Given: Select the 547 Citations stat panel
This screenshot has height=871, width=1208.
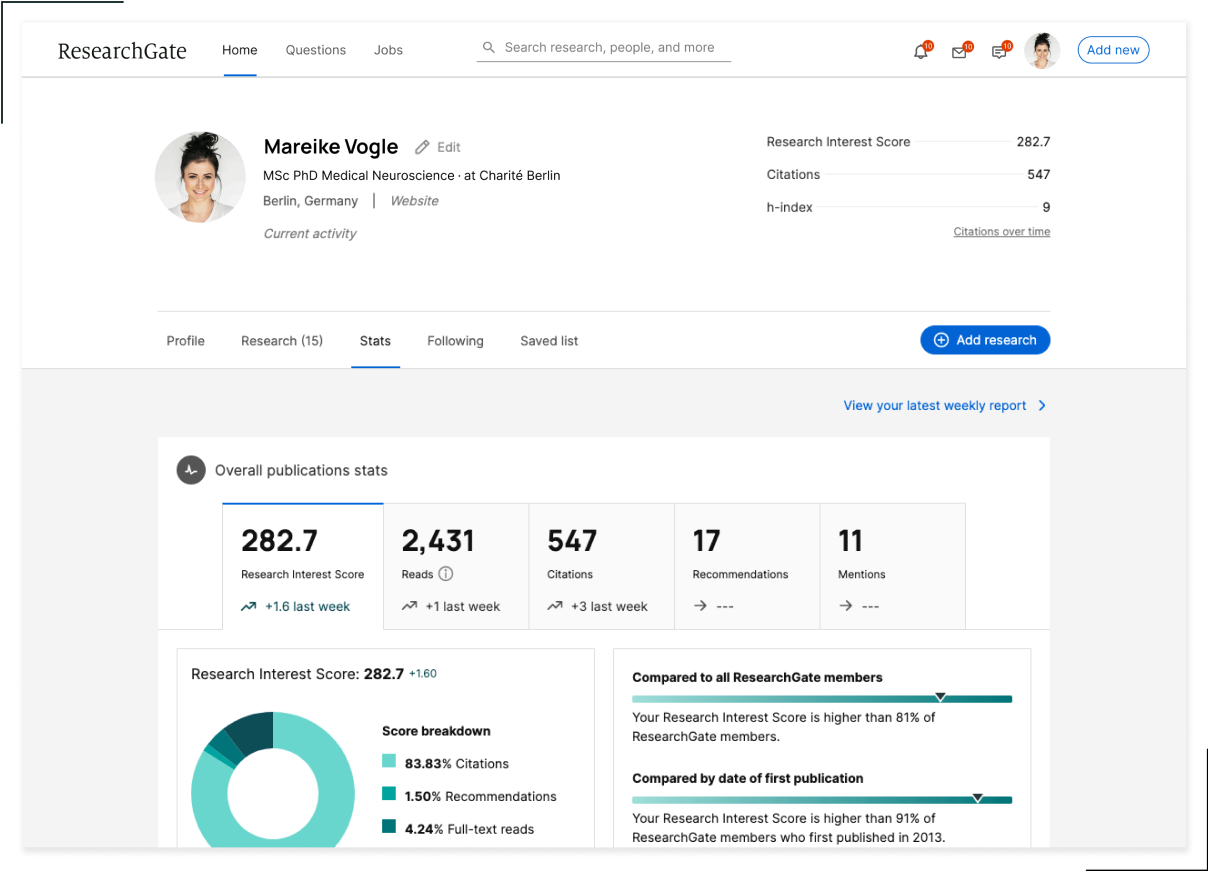Looking at the screenshot, I should click(601, 565).
